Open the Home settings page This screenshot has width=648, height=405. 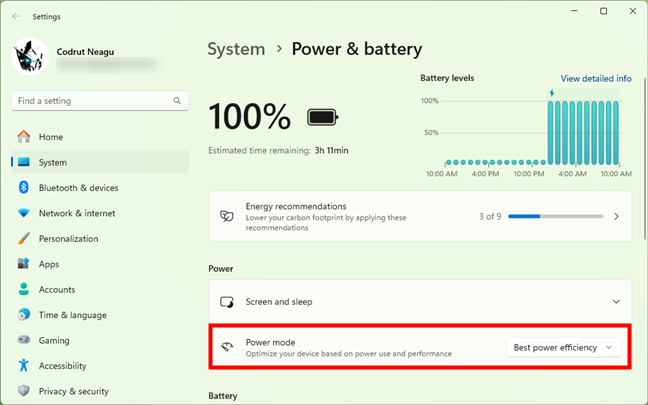(51, 137)
